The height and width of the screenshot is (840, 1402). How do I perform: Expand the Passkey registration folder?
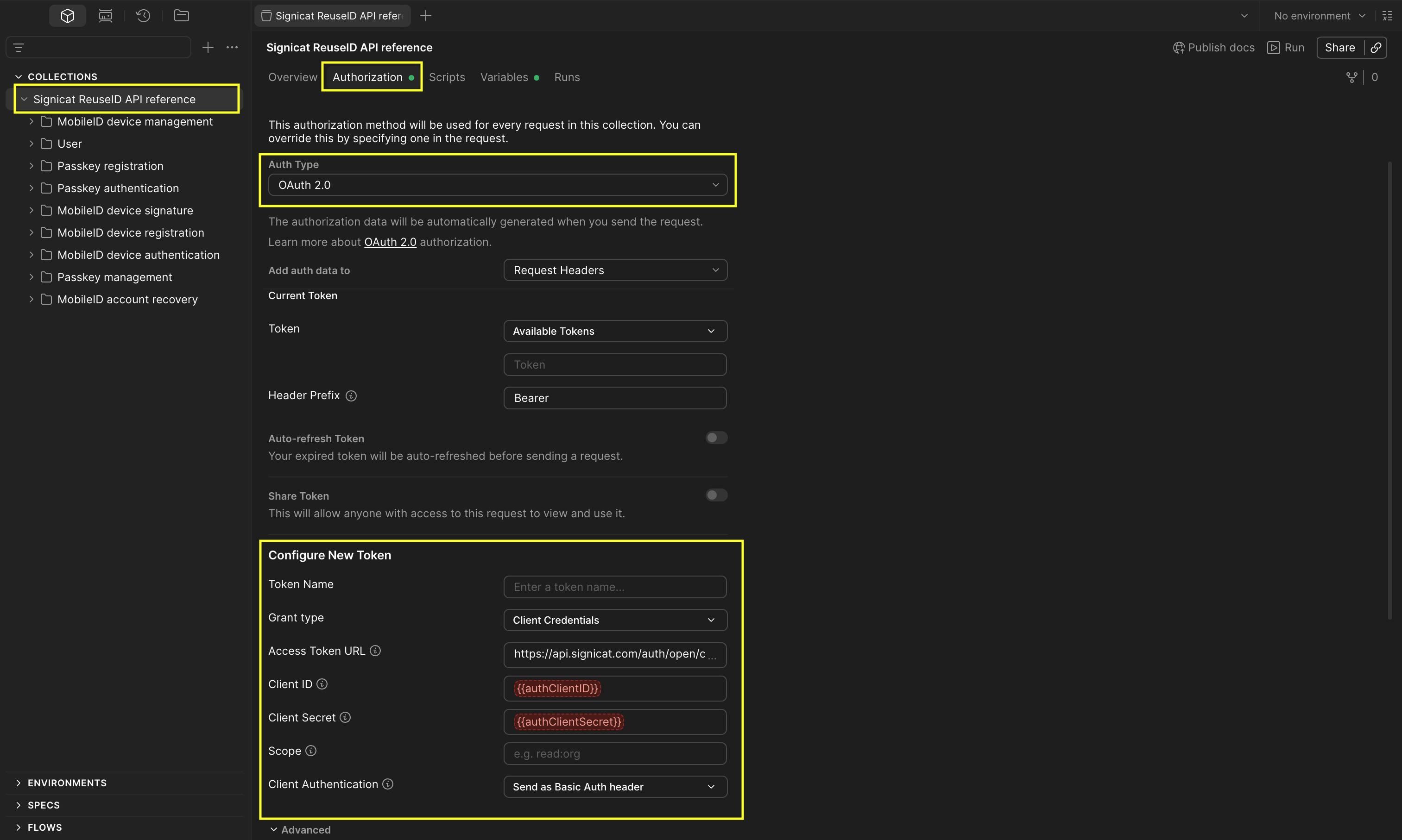point(31,166)
